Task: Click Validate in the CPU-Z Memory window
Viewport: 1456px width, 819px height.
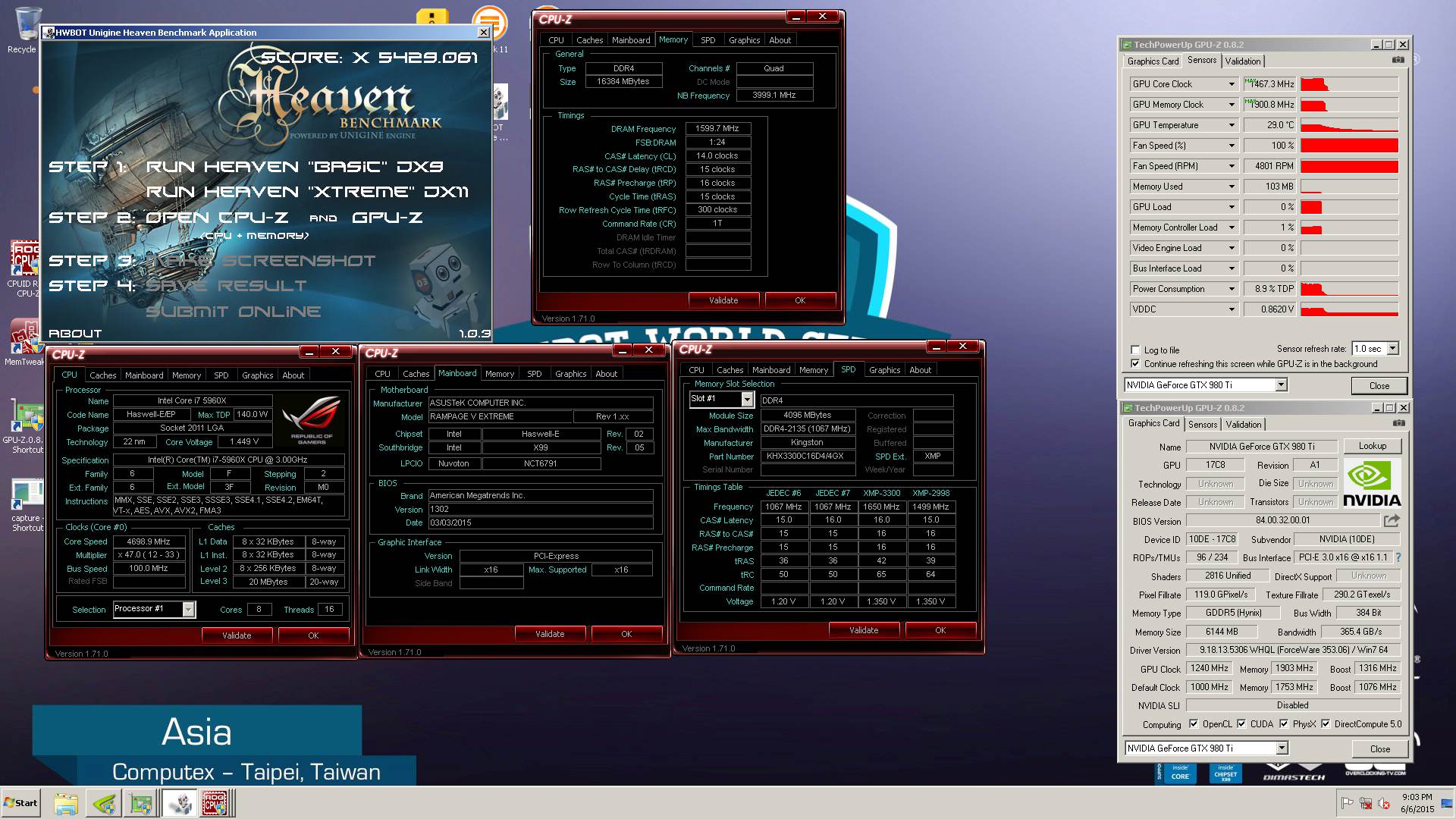Action: (x=723, y=300)
